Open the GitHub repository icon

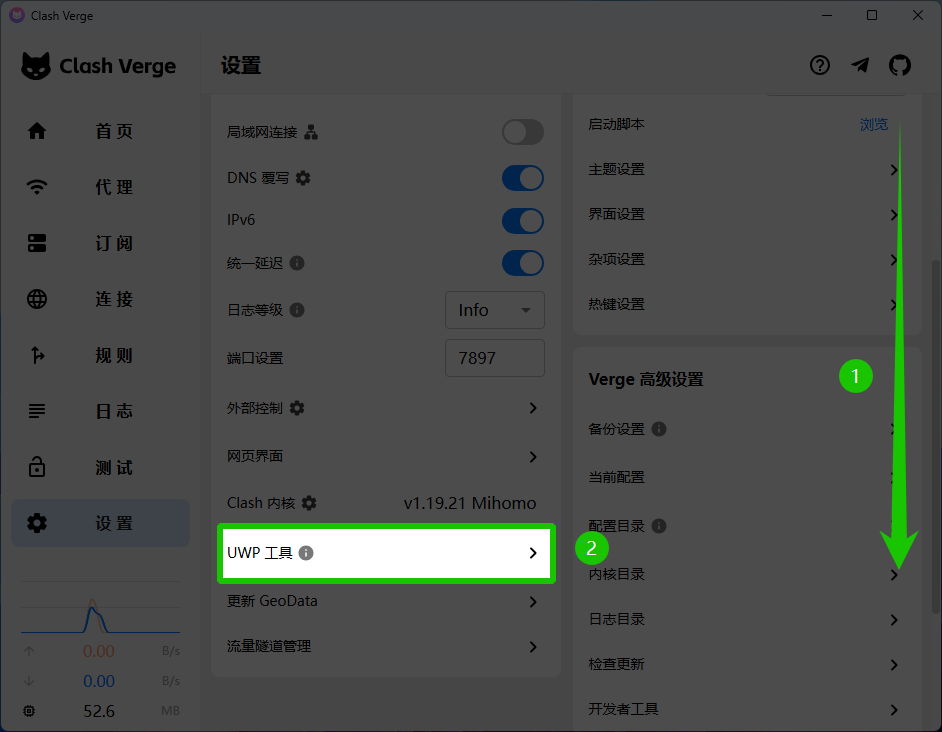tap(899, 65)
